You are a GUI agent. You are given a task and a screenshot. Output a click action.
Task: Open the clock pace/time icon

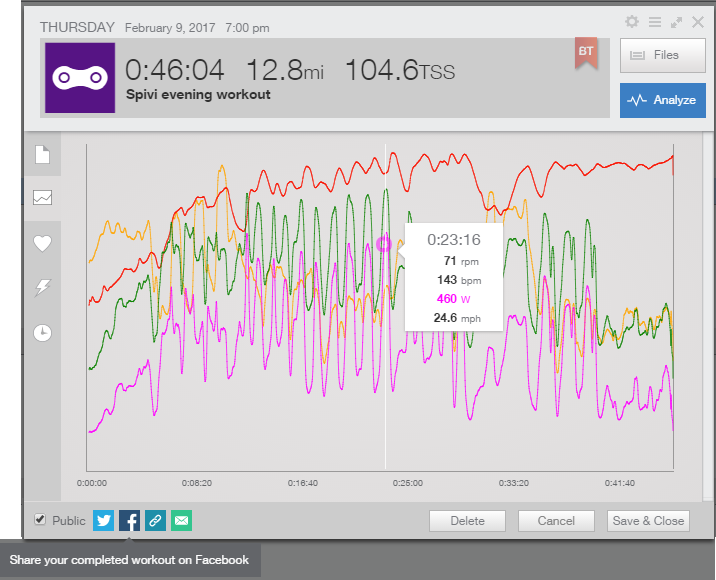click(x=42, y=332)
